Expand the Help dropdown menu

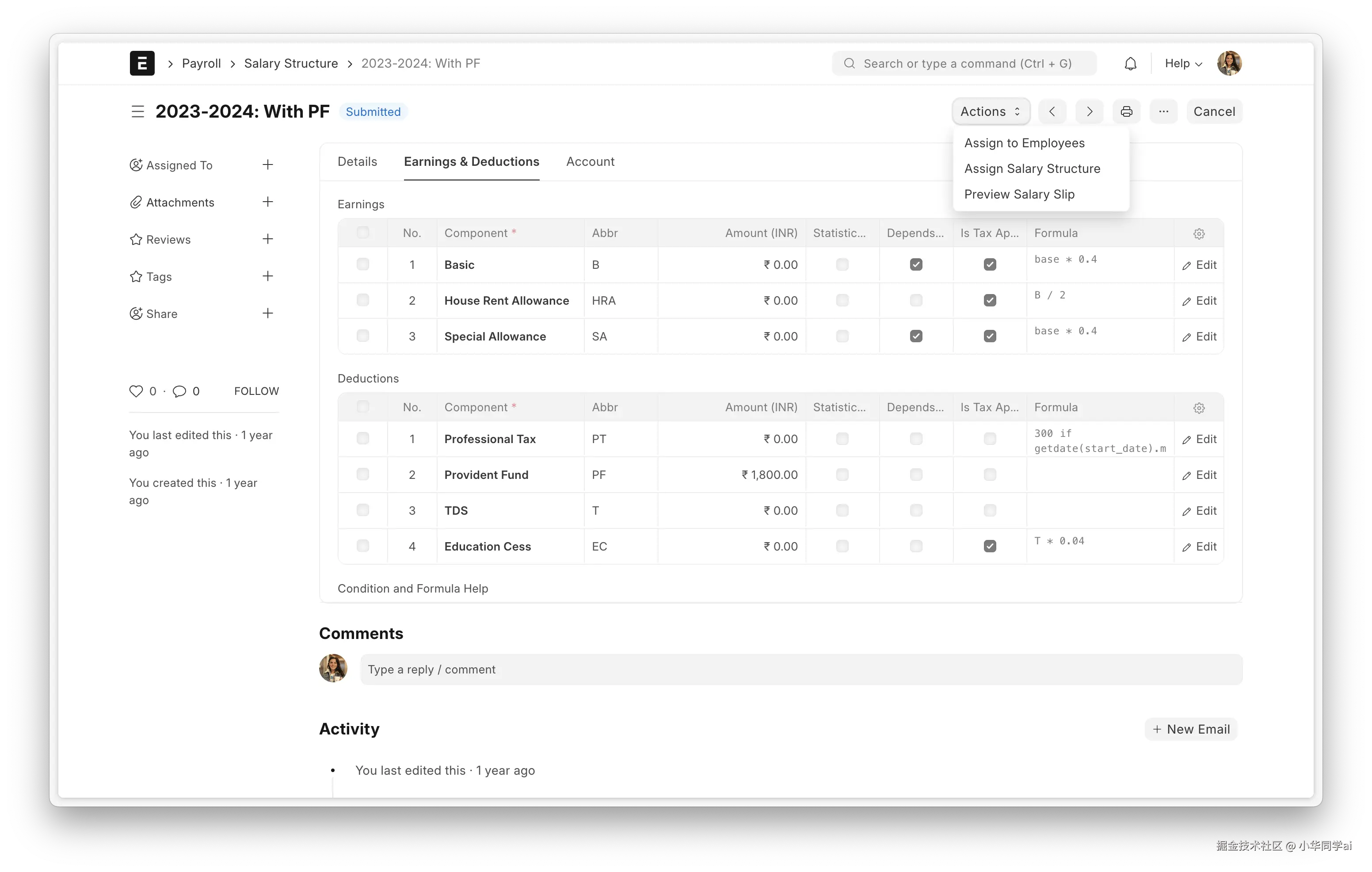click(1183, 64)
